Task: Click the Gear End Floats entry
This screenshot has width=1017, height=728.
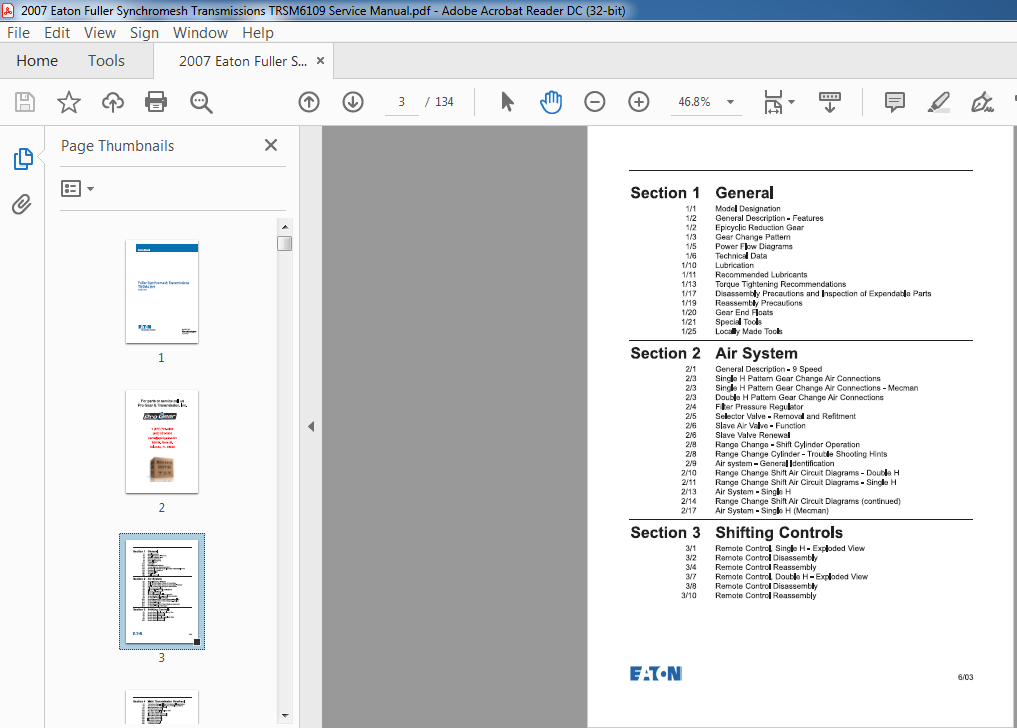Action: click(x=744, y=313)
